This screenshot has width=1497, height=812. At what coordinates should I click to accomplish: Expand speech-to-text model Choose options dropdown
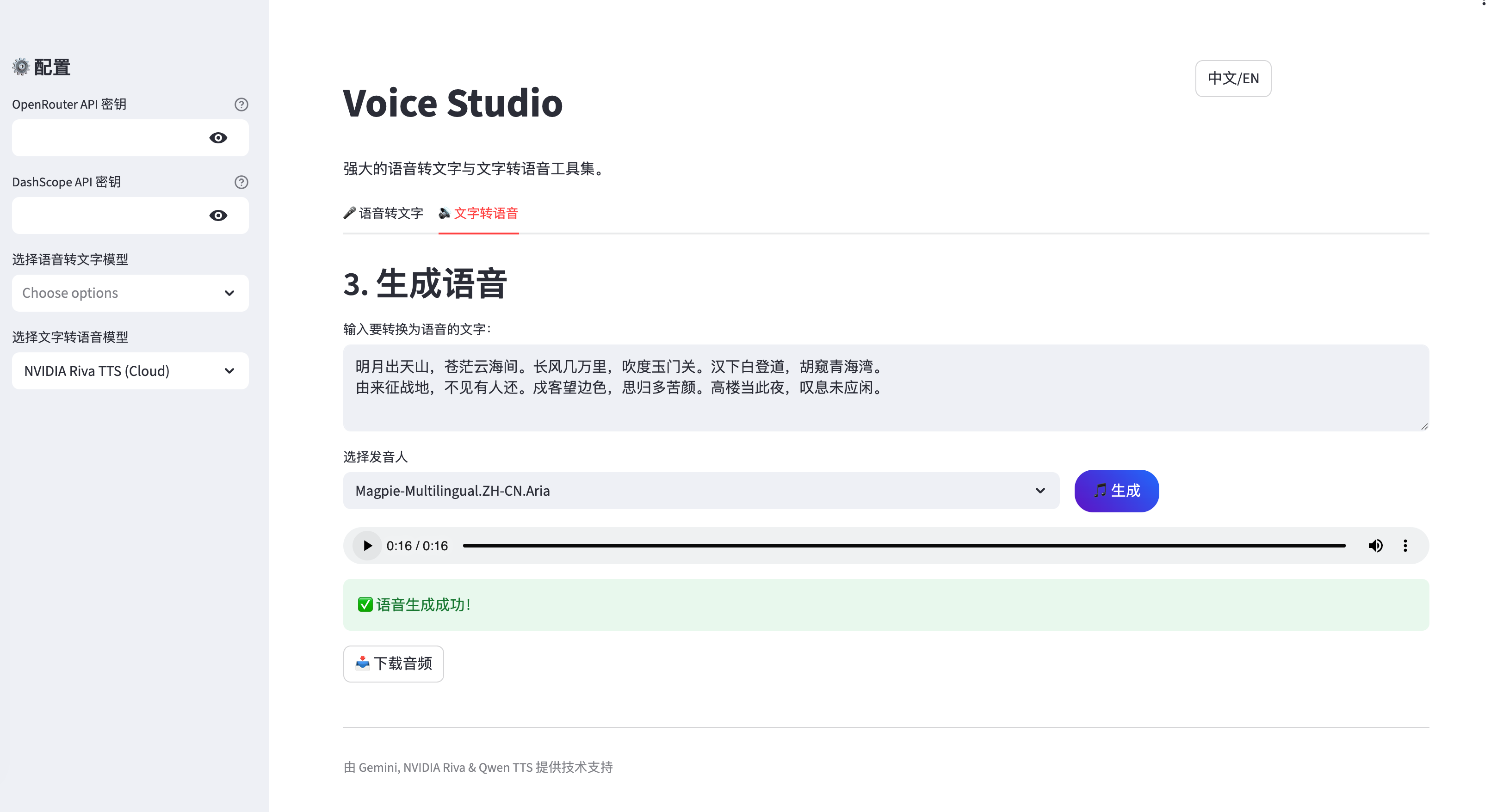click(130, 293)
